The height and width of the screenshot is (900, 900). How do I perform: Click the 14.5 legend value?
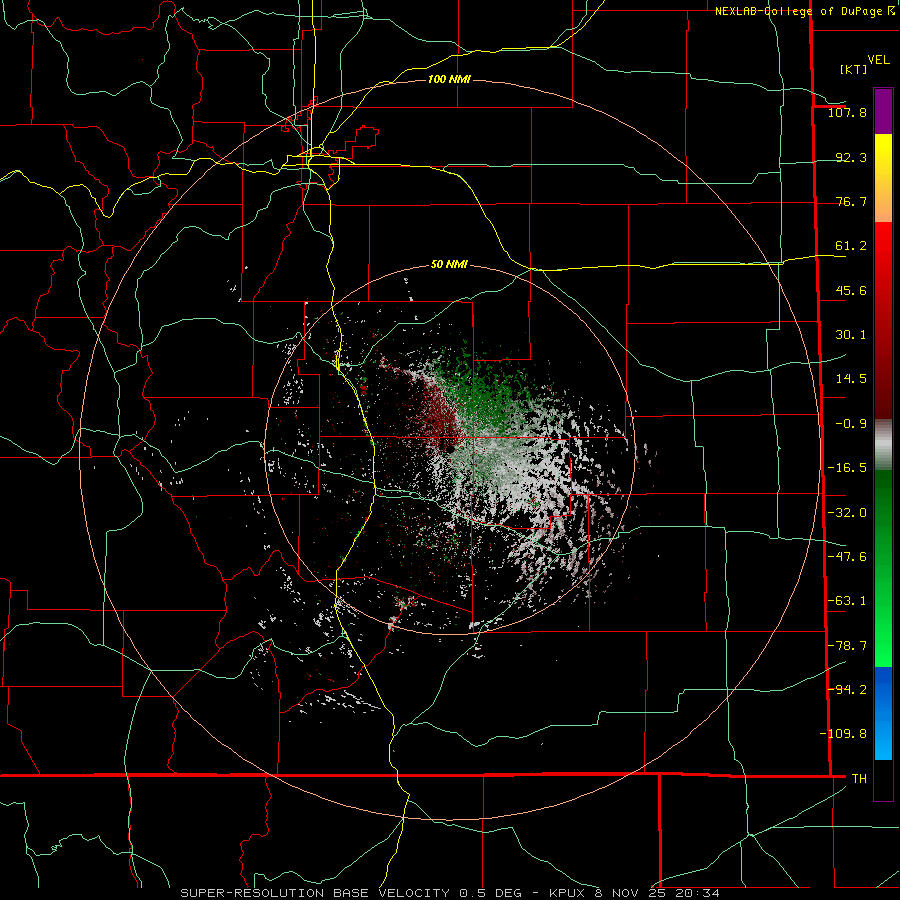pos(851,379)
